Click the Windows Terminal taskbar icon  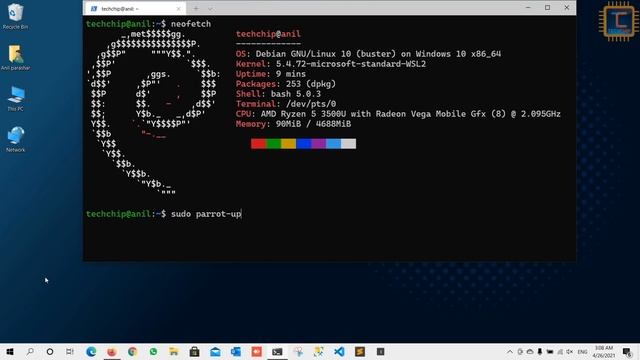click(x=277, y=351)
